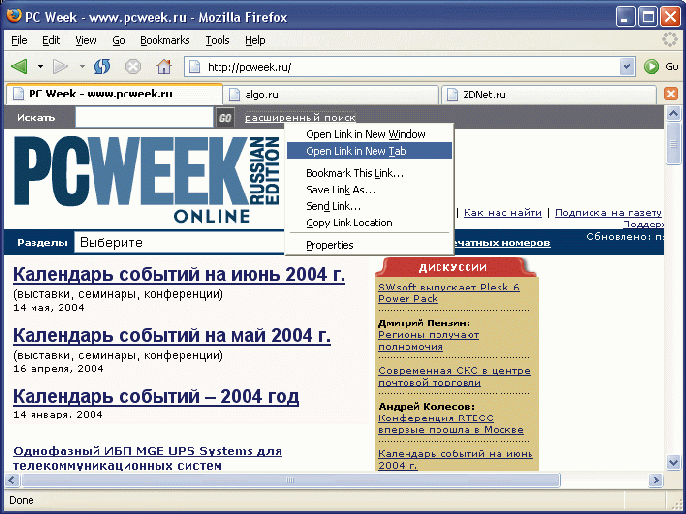Click the horizontal scrollbar right arrow
The width and height of the screenshot is (686, 514).
tap(655, 480)
